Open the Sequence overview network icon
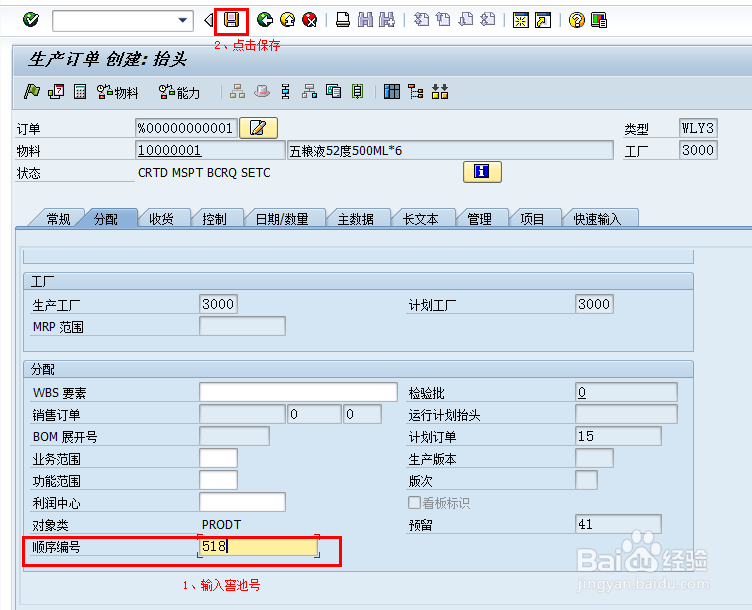The height and width of the screenshot is (610, 752). pyautogui.click(x=309, y=91)
